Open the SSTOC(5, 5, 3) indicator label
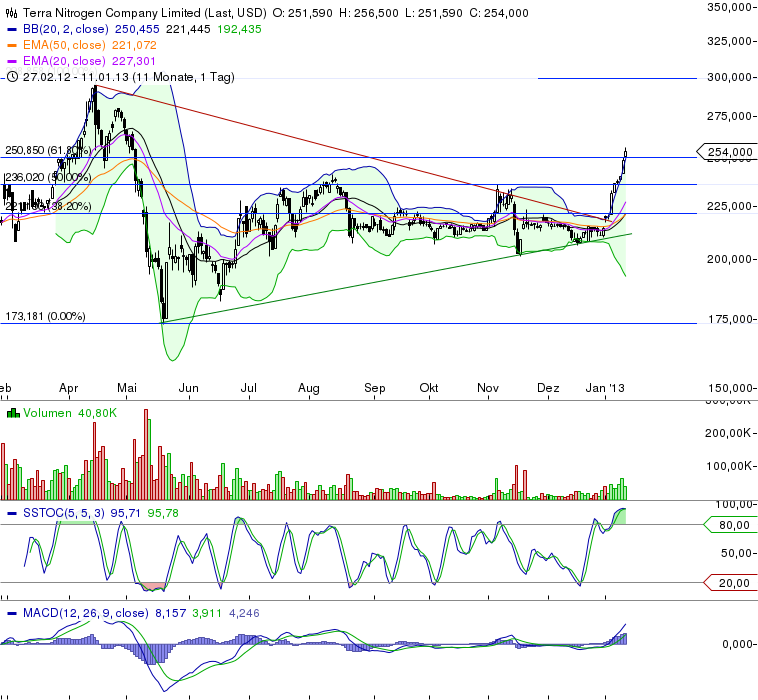758x700 pixels. tap(62, 513)
